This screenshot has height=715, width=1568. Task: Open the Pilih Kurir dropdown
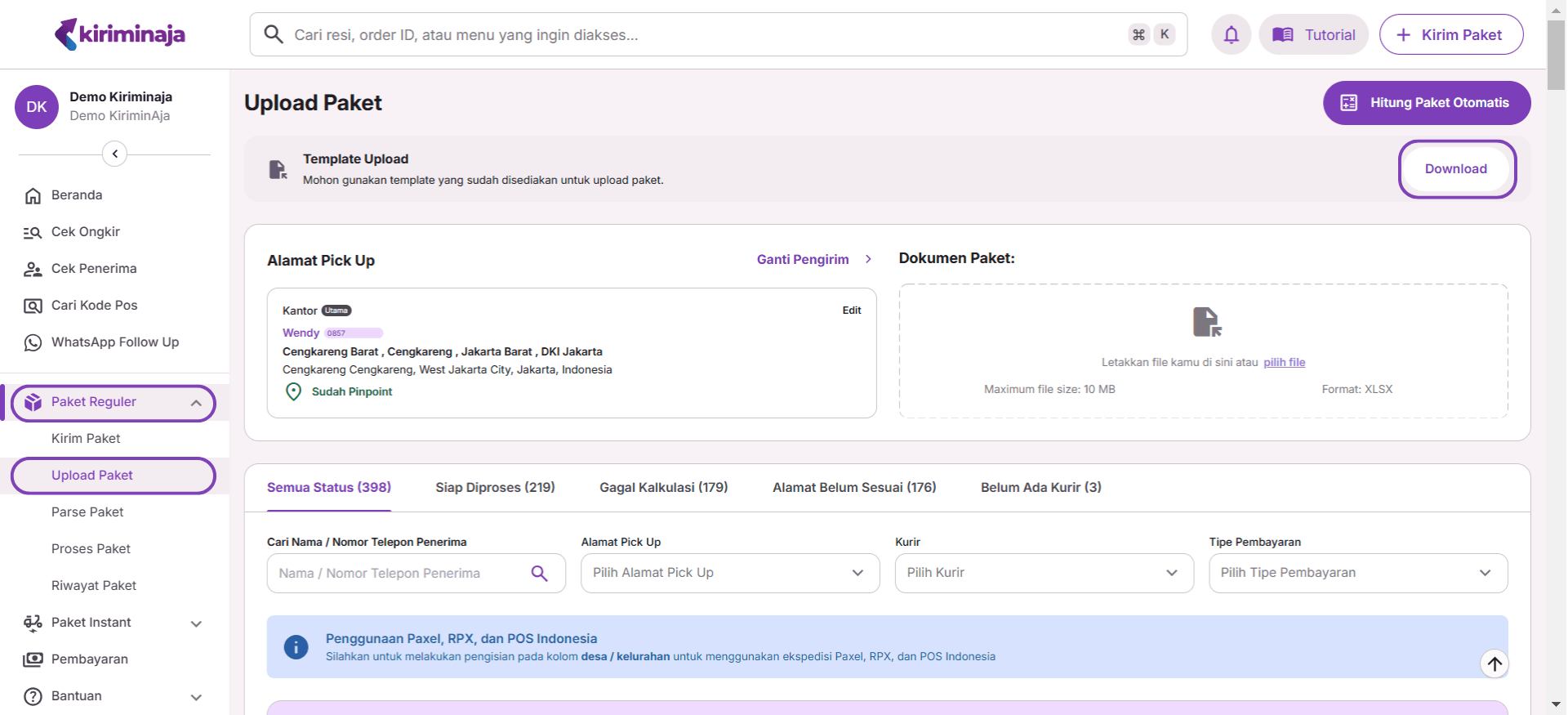pyautogui.click(x=1044, y=573)
